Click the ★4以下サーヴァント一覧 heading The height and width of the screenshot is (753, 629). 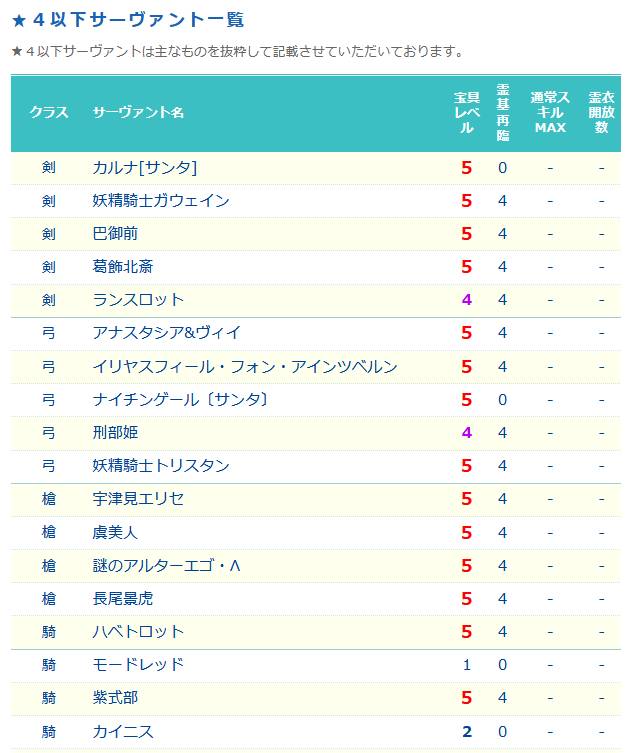pyautogui.click(x=128, y=20)
